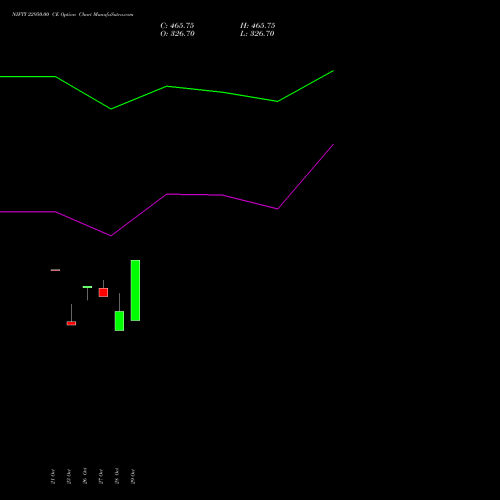Screen dimensions: 500x500
Task: Click the high value "H: 465.75"
Action: click(258, 26)
